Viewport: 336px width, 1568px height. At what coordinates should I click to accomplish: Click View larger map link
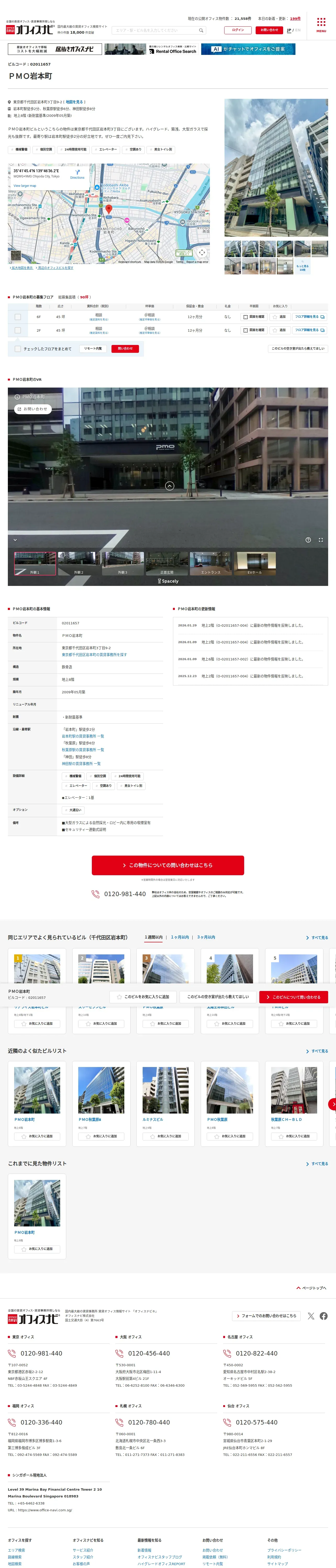[x=25, y=186]
